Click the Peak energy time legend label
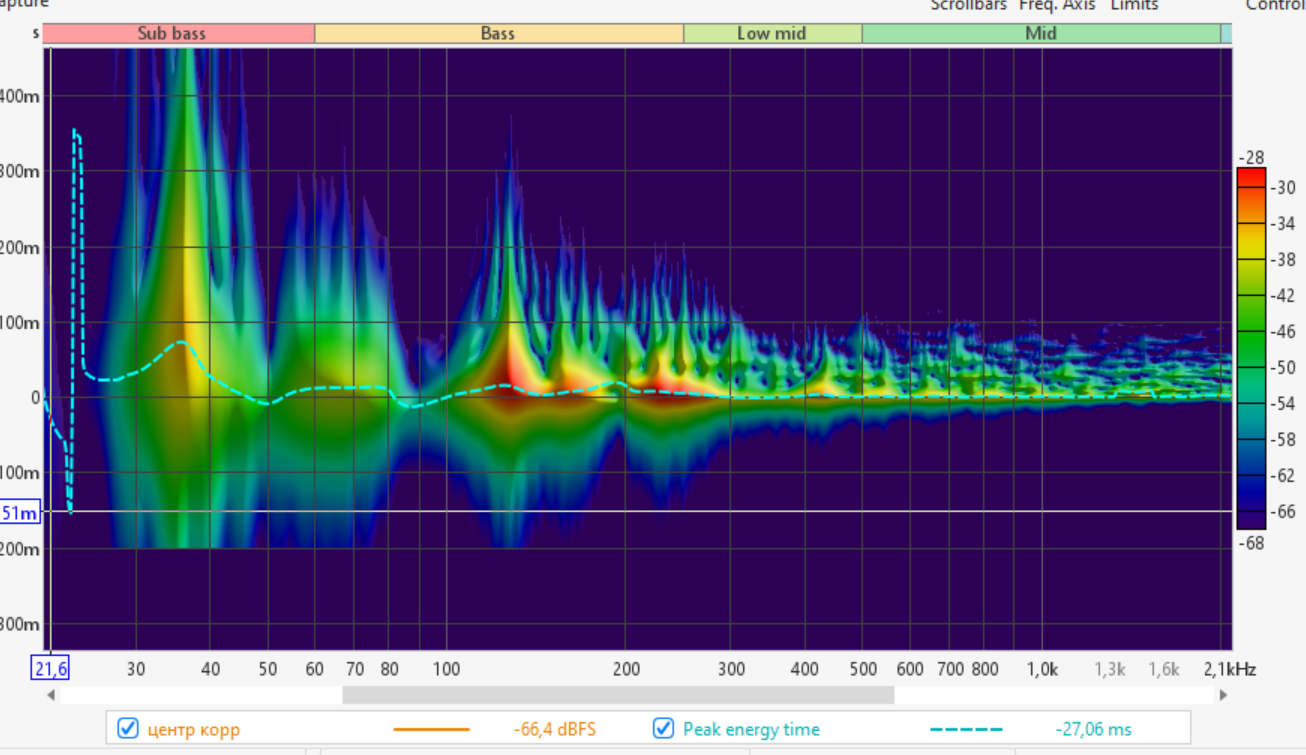 751,729
